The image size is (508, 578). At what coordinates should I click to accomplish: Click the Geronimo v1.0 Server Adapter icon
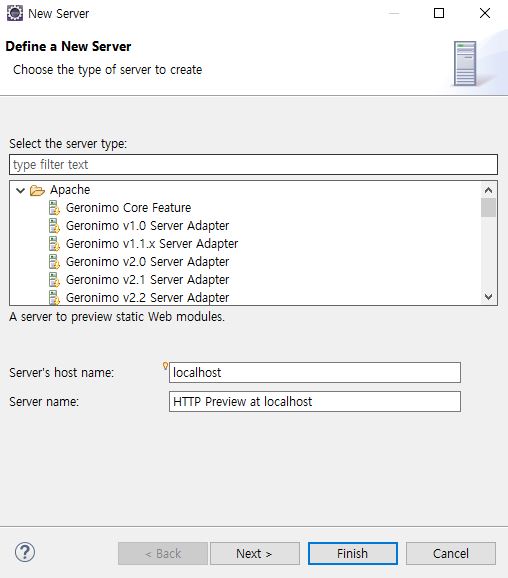(54, 226)
